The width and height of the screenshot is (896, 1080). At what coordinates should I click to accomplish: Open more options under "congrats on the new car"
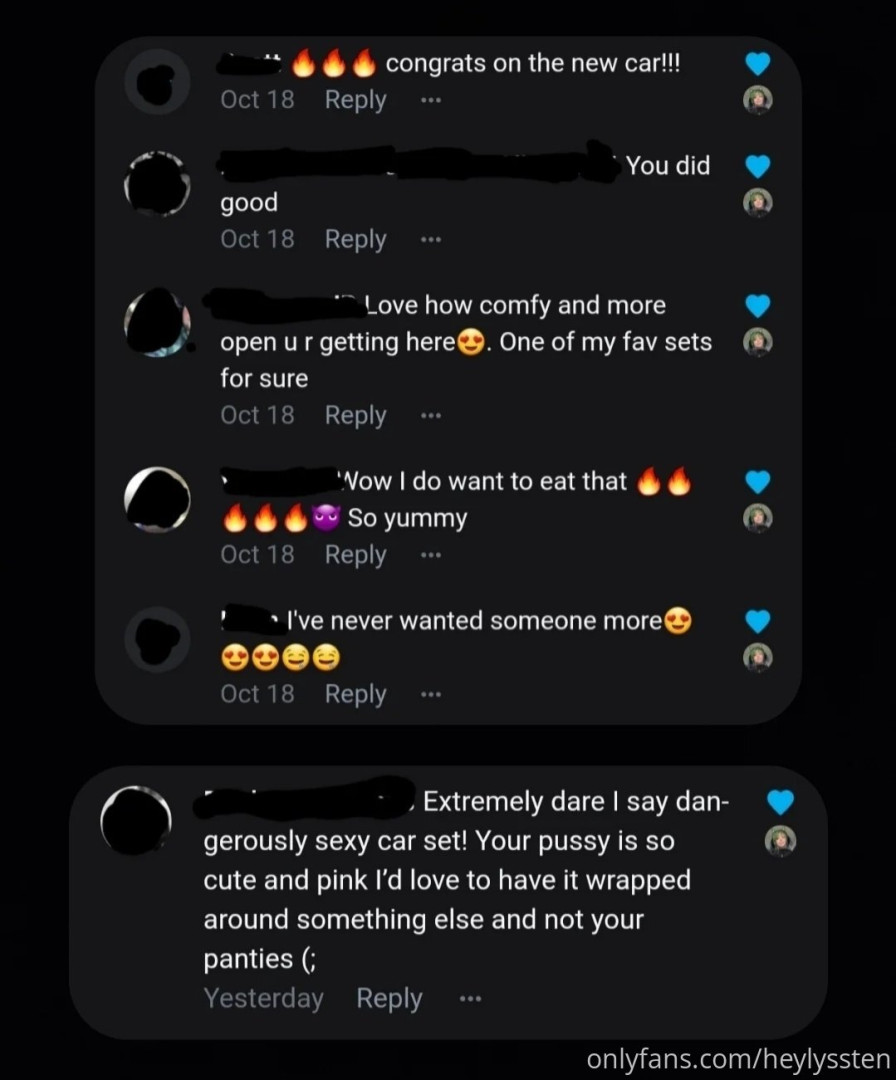[x=431, y=101]
